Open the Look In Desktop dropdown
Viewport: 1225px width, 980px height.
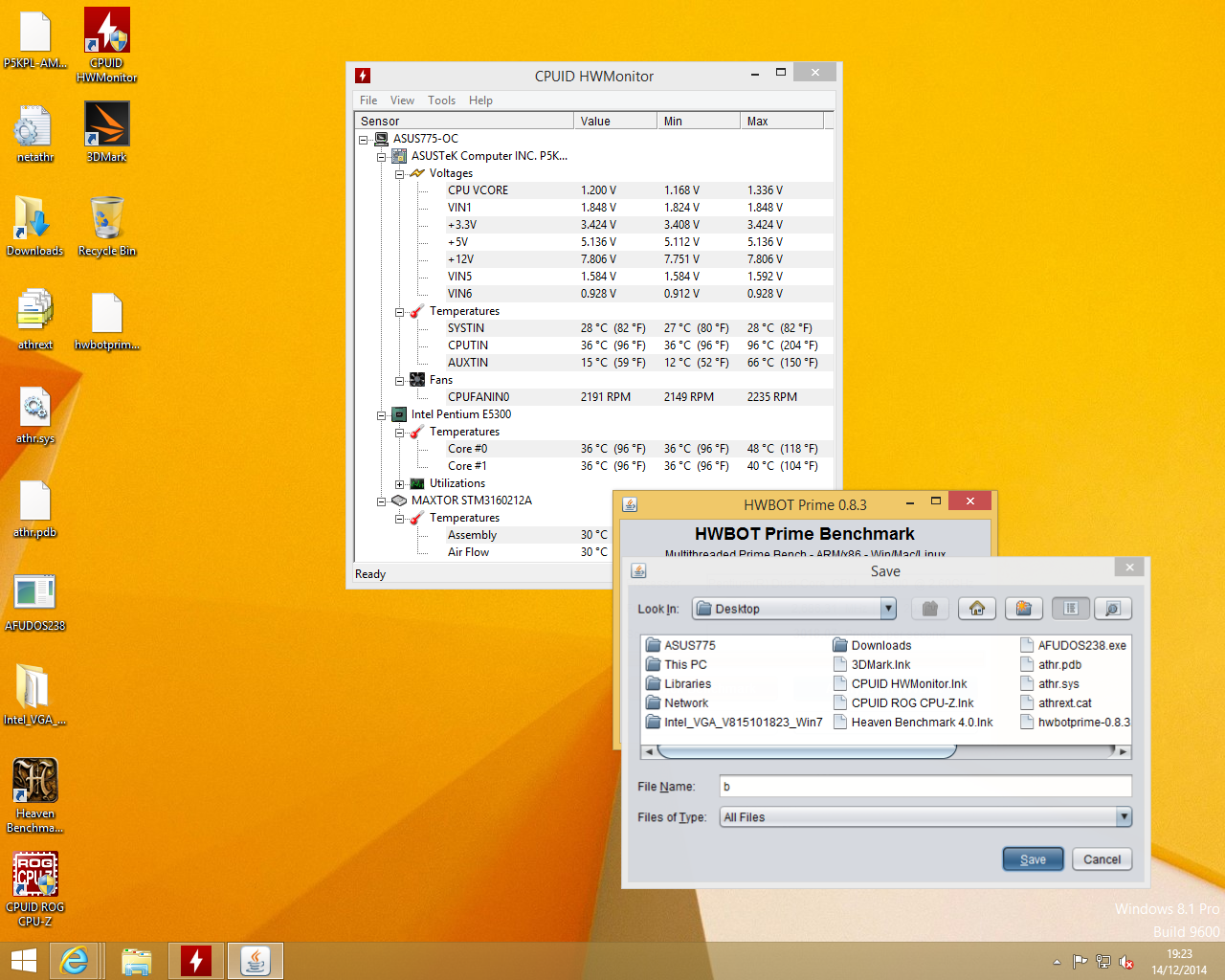click(x=793, y=609)
